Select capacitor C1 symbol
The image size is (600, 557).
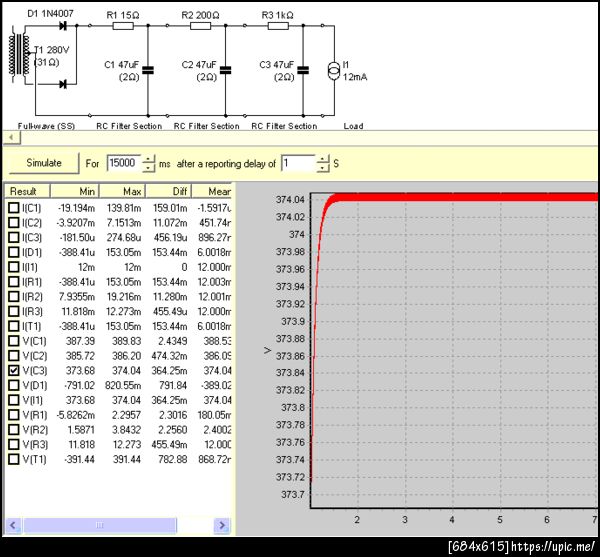[x=148, y=70]
